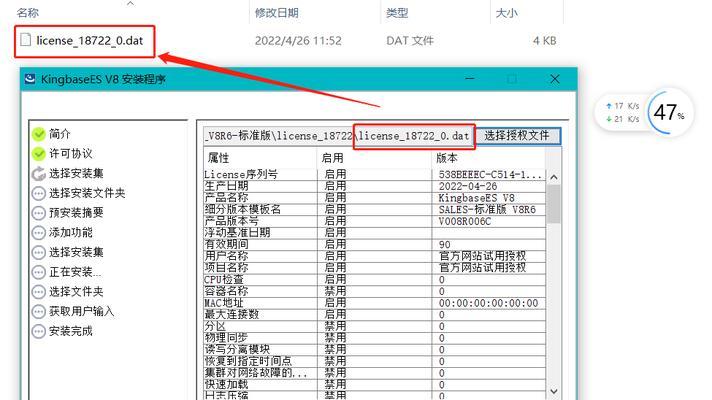Viewport: 712px width, 400px height.
Task: Click the pending icon beside 添加功能
Action: [39, 232]
